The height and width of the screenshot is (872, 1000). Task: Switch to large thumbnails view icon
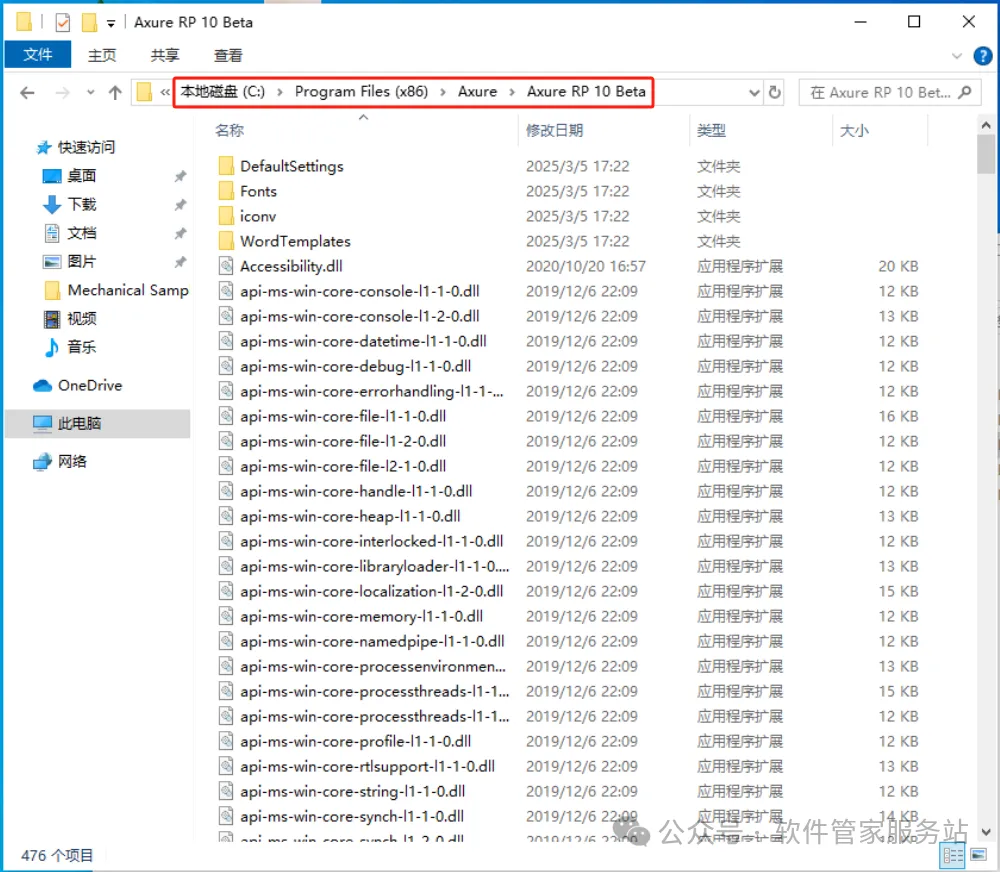click(978, 855)
